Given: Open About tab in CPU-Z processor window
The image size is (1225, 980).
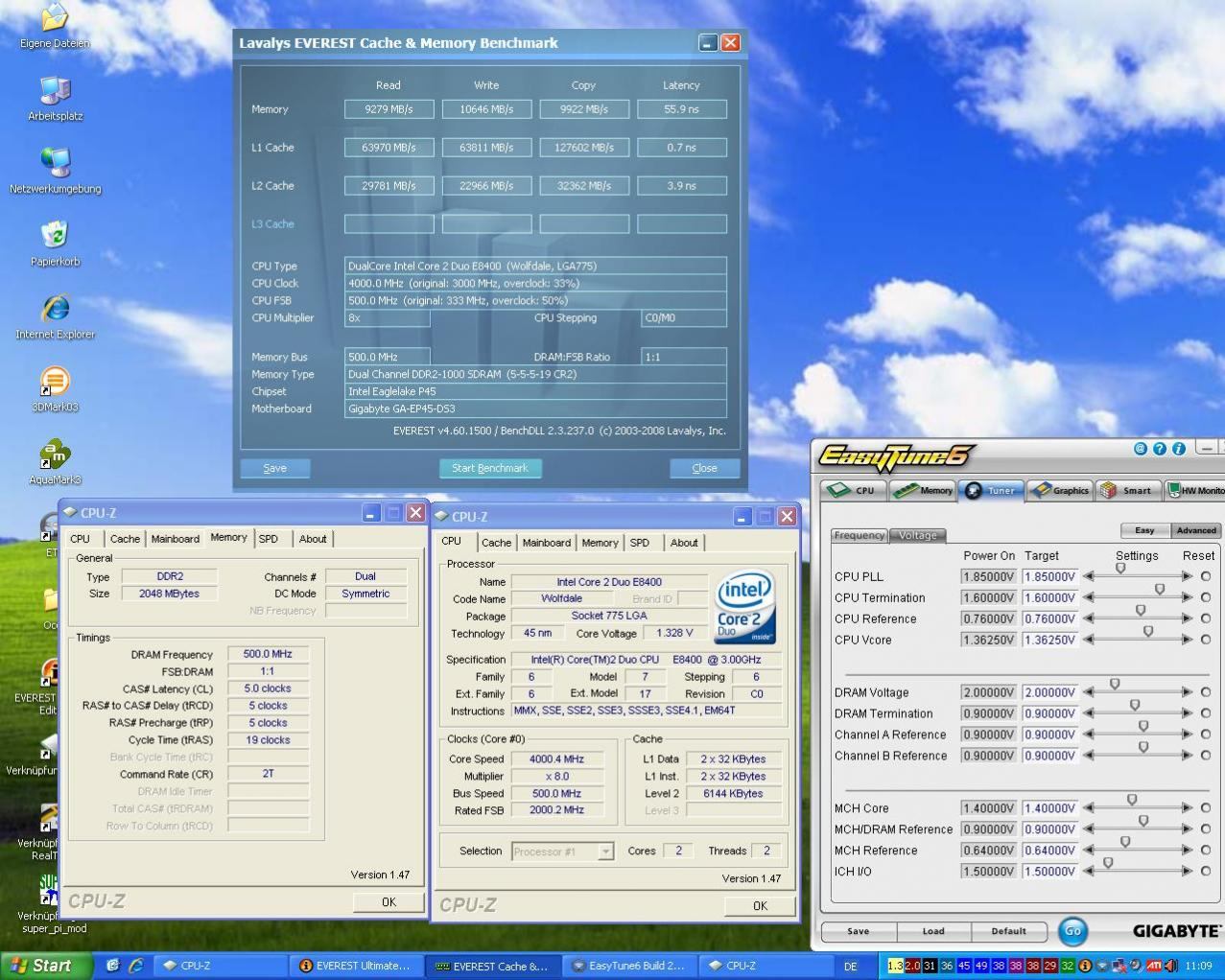Looking at the screenshot, I should click(684, 543).
